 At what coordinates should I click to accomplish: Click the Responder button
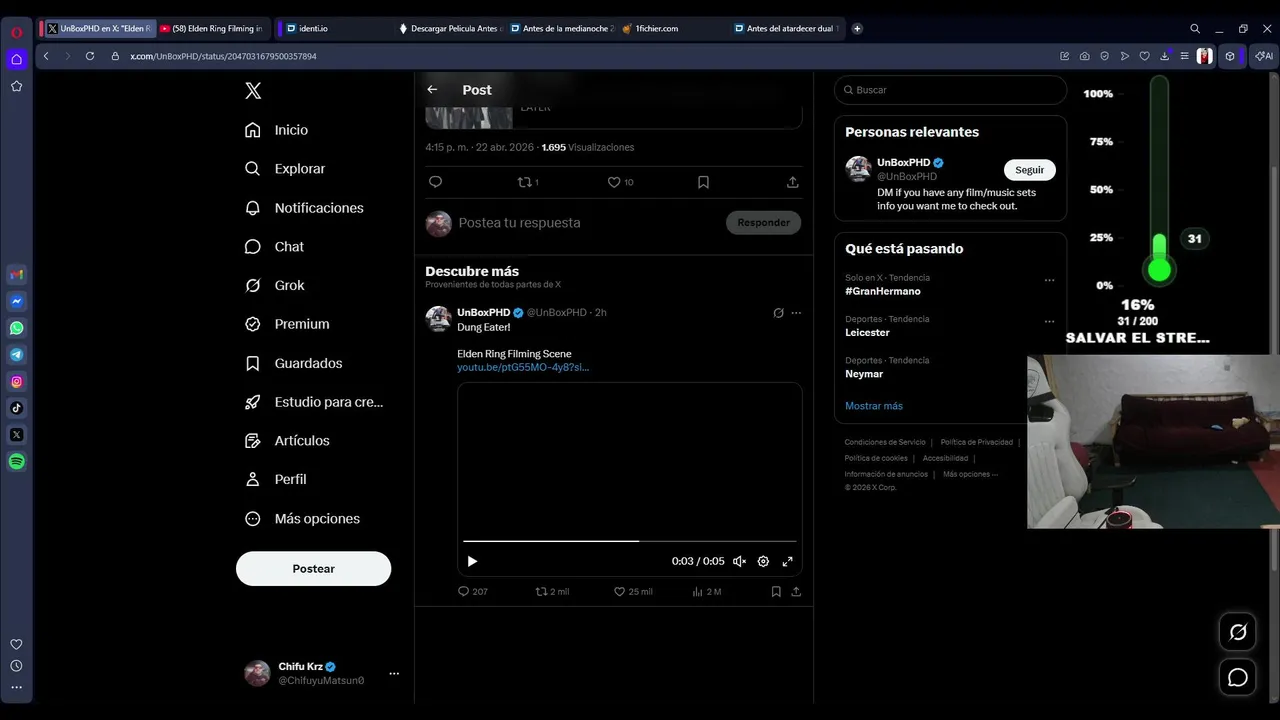763,223
